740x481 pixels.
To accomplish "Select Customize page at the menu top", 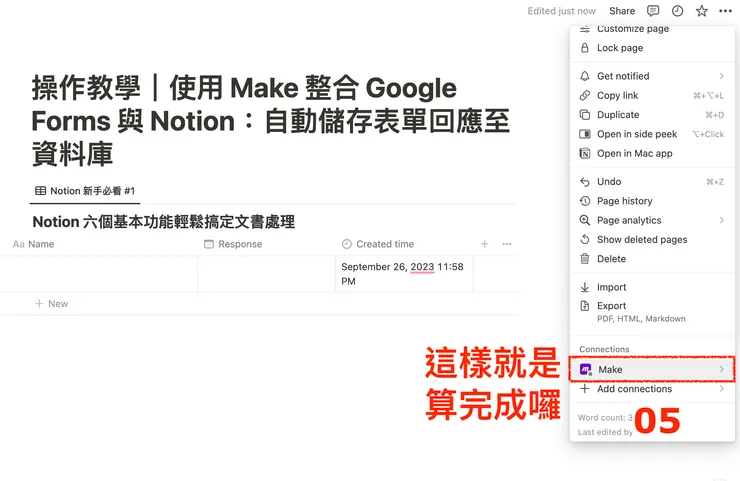I will (652, 29).
